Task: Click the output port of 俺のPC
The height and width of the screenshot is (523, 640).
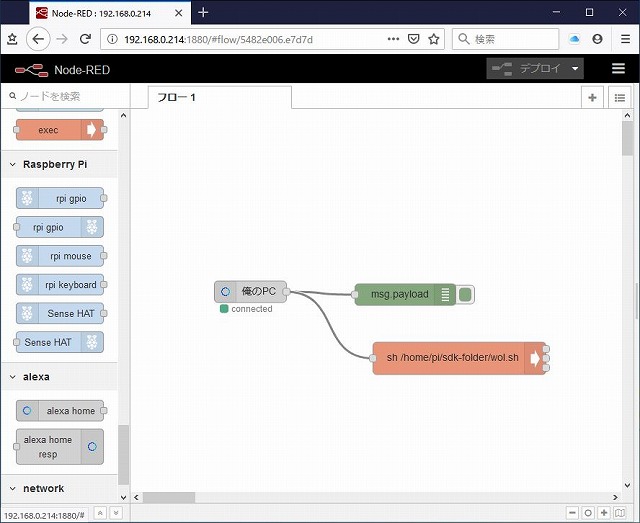Action: (x=287, y=292)
